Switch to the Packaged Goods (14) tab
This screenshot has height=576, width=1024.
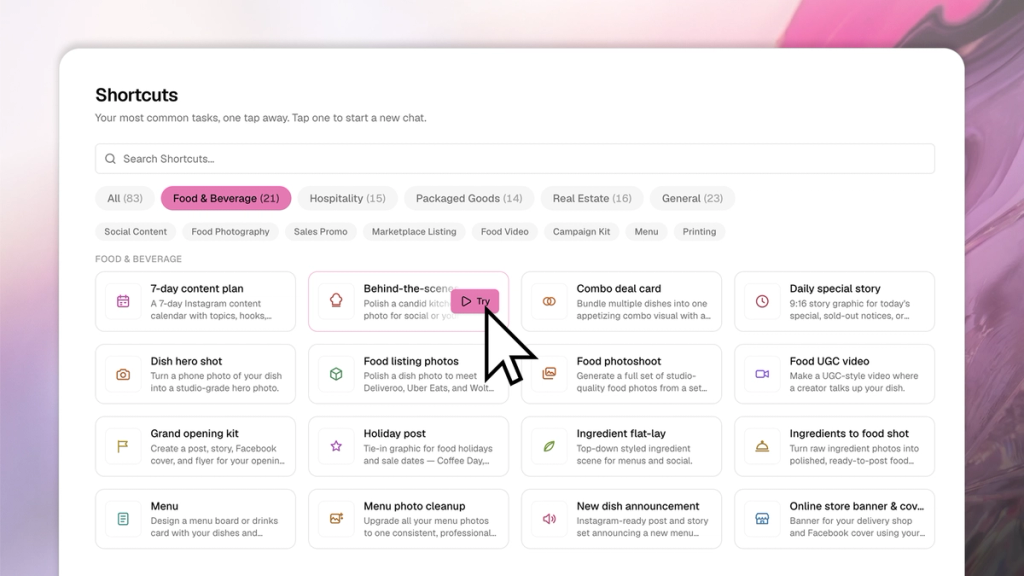tap(469, 198)
